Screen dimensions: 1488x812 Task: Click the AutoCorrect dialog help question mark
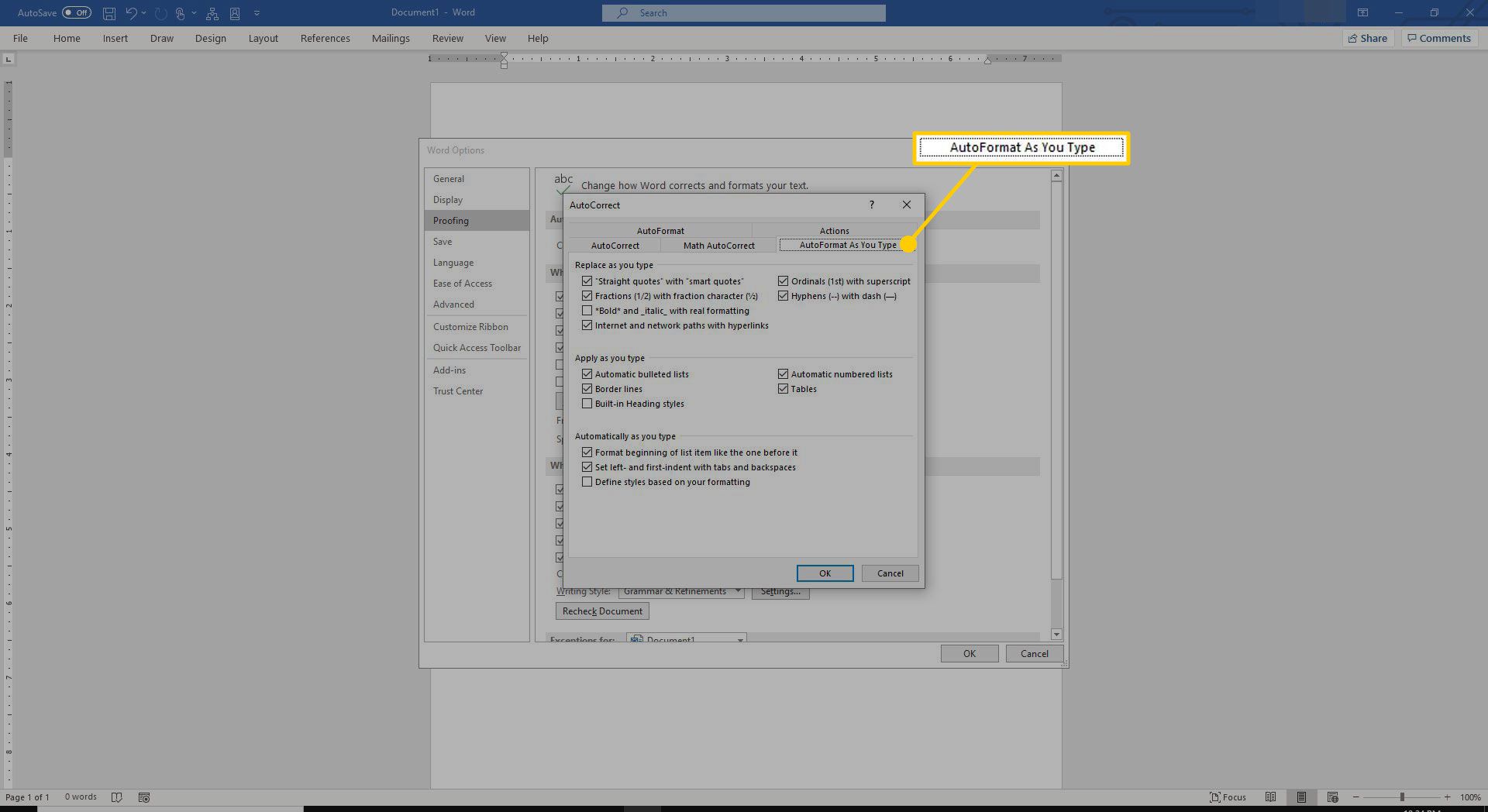tap(871, 205)
